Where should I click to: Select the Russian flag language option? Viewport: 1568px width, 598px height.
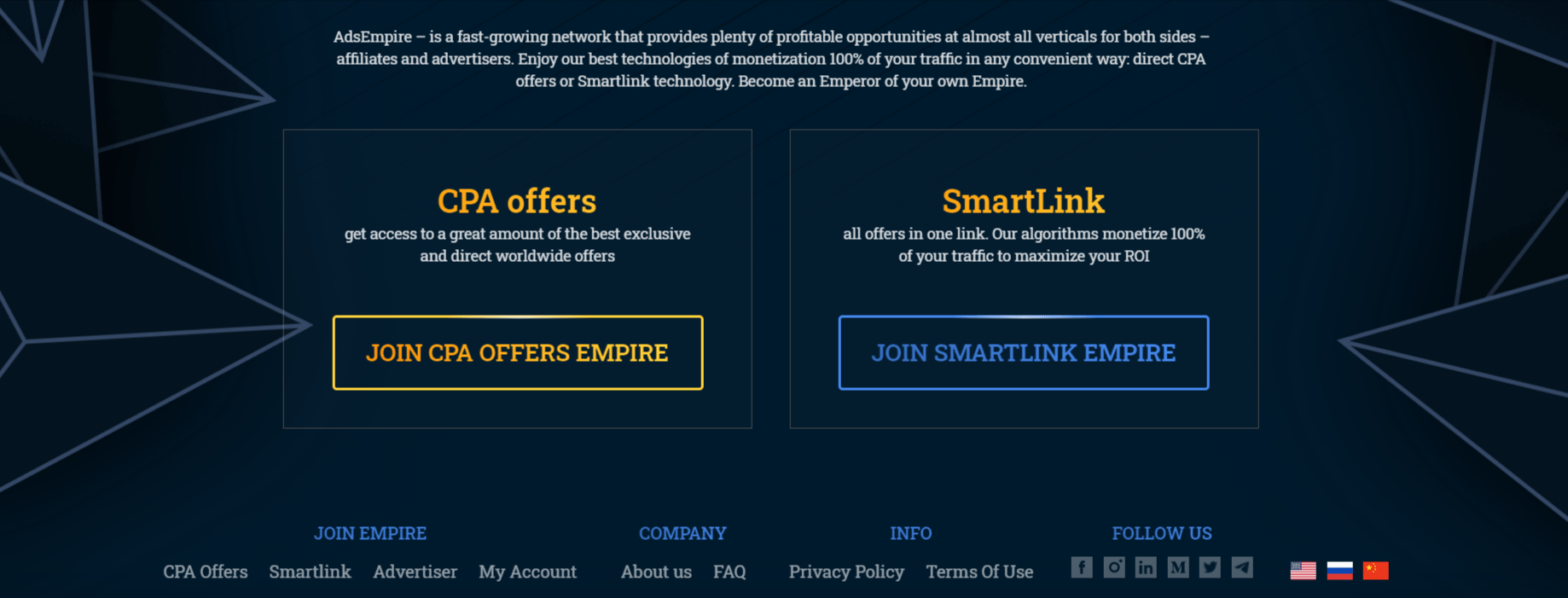pos(1341,569)
